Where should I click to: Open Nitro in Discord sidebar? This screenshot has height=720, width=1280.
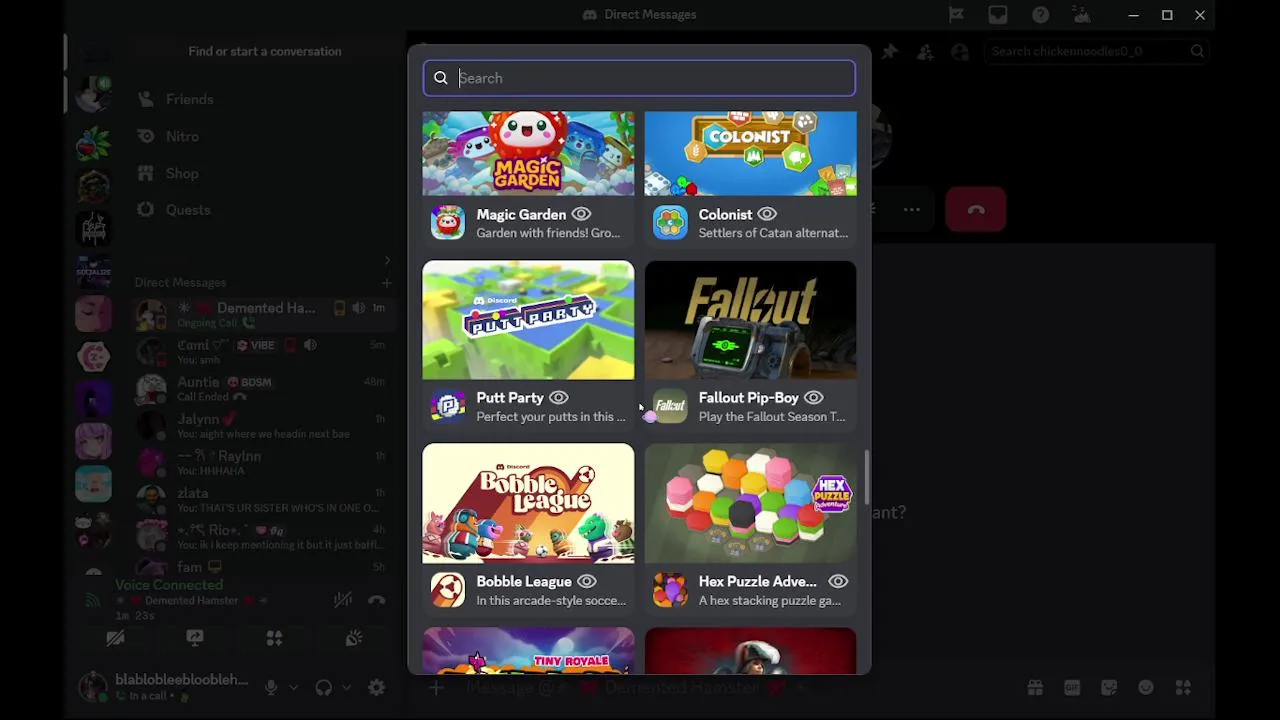[182, 136]
